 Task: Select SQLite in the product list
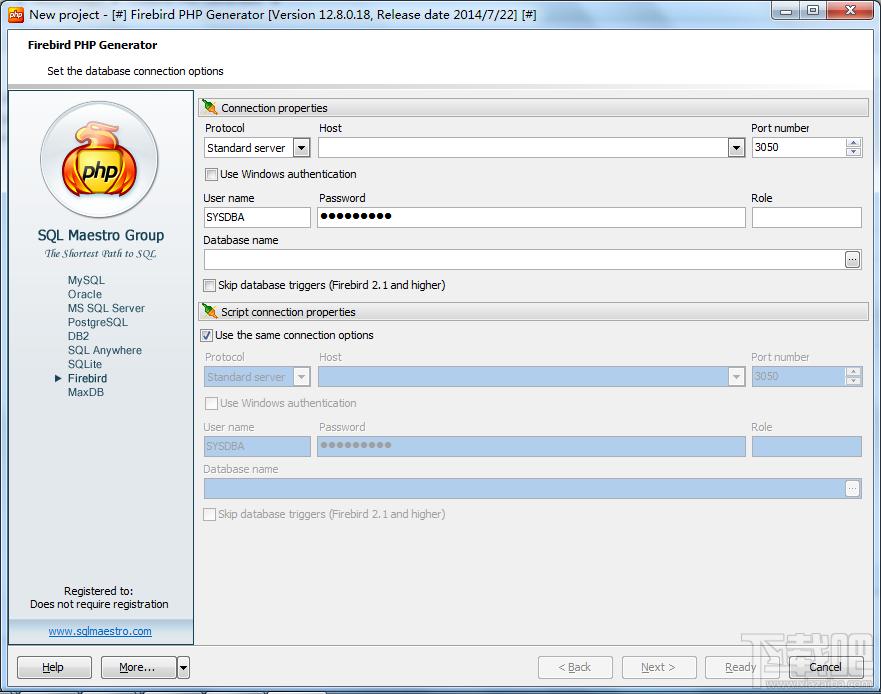[x=85, y=364]
